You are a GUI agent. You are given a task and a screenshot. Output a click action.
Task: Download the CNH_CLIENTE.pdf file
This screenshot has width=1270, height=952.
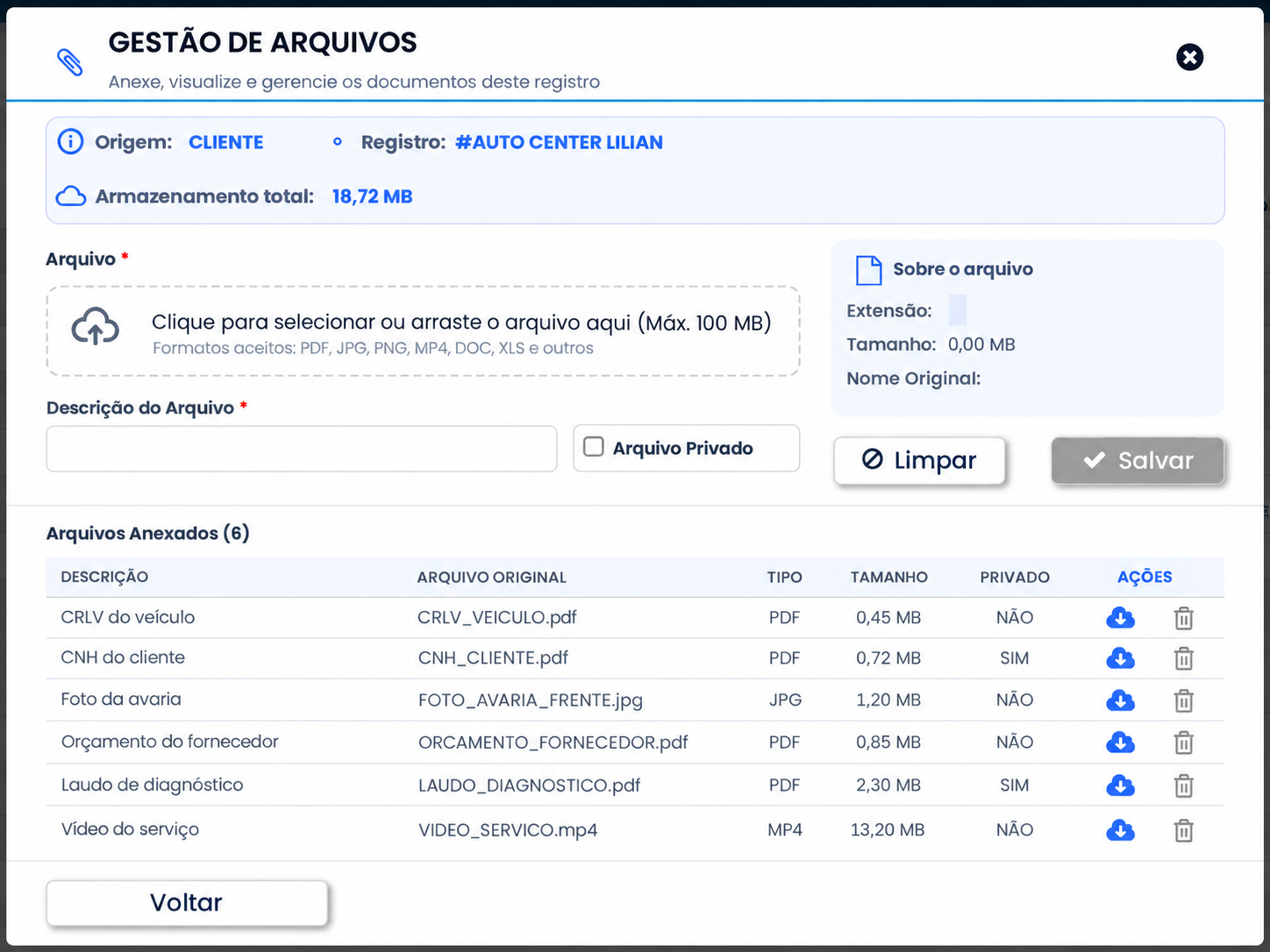coord(1120,658)
